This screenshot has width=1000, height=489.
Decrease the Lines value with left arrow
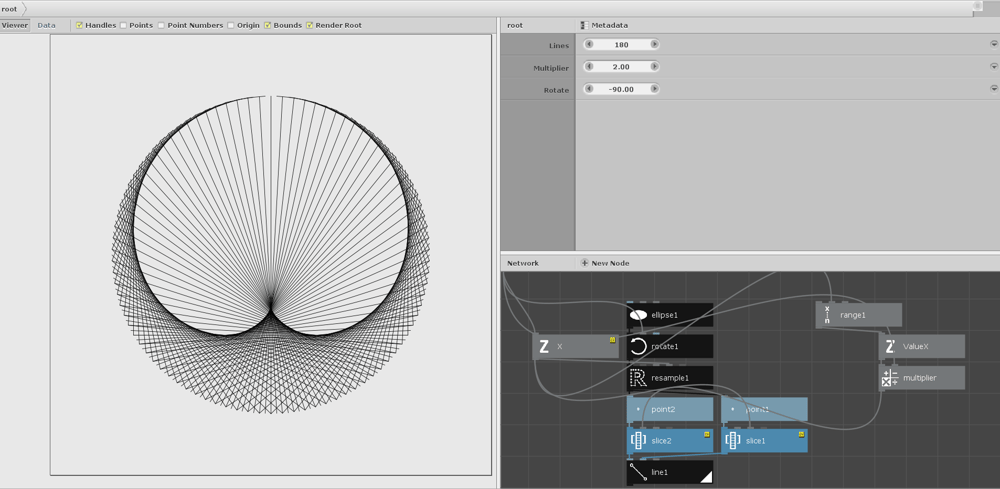point(589,45)
